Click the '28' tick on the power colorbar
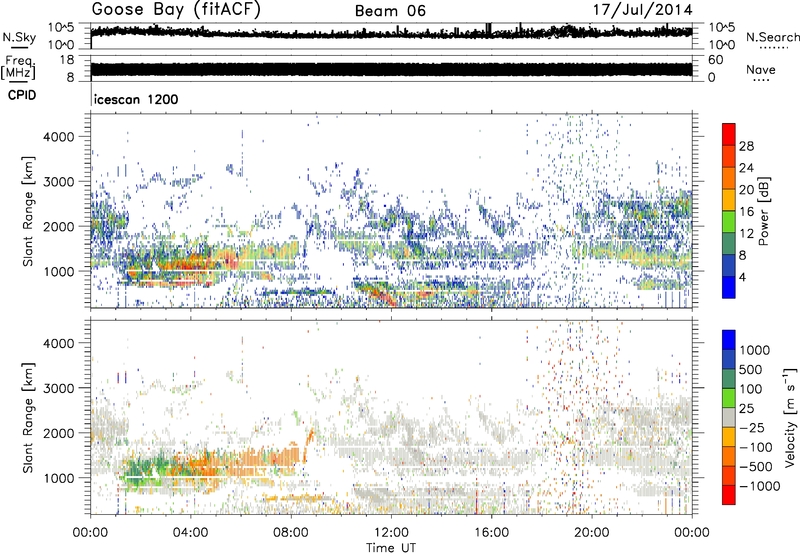The image size is (800, 554). coord(746,146)
